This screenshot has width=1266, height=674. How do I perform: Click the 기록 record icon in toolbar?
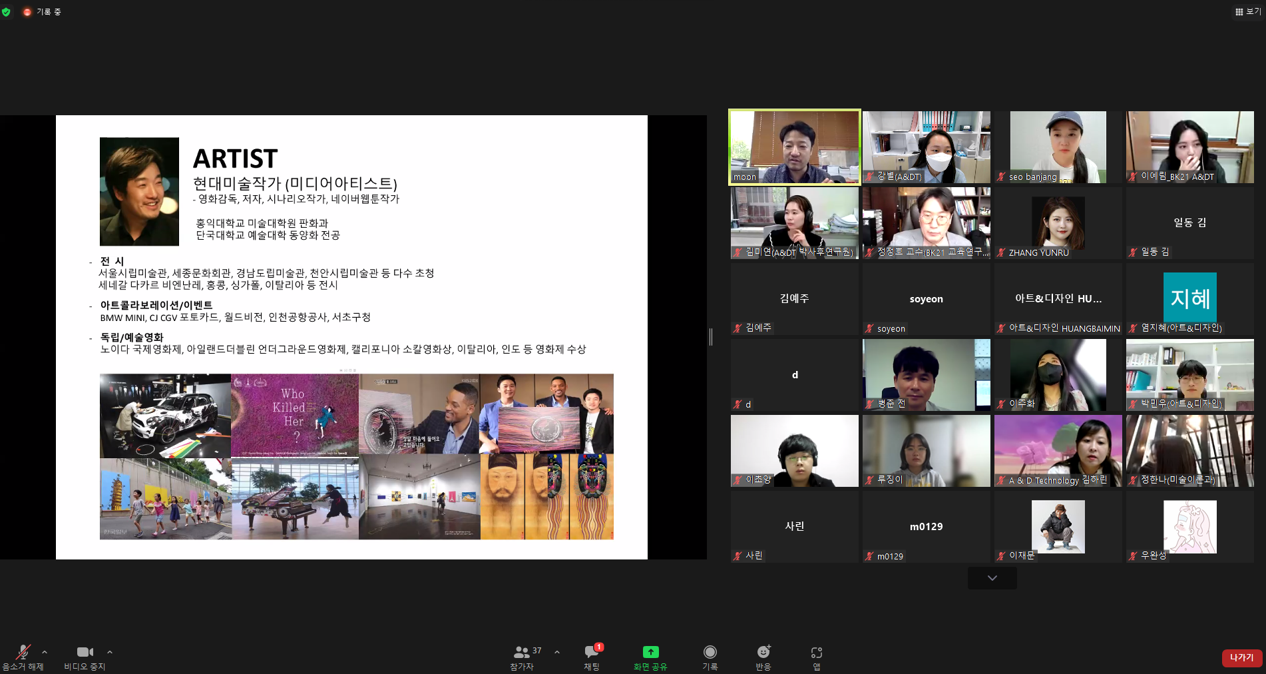tap(709, 652)
